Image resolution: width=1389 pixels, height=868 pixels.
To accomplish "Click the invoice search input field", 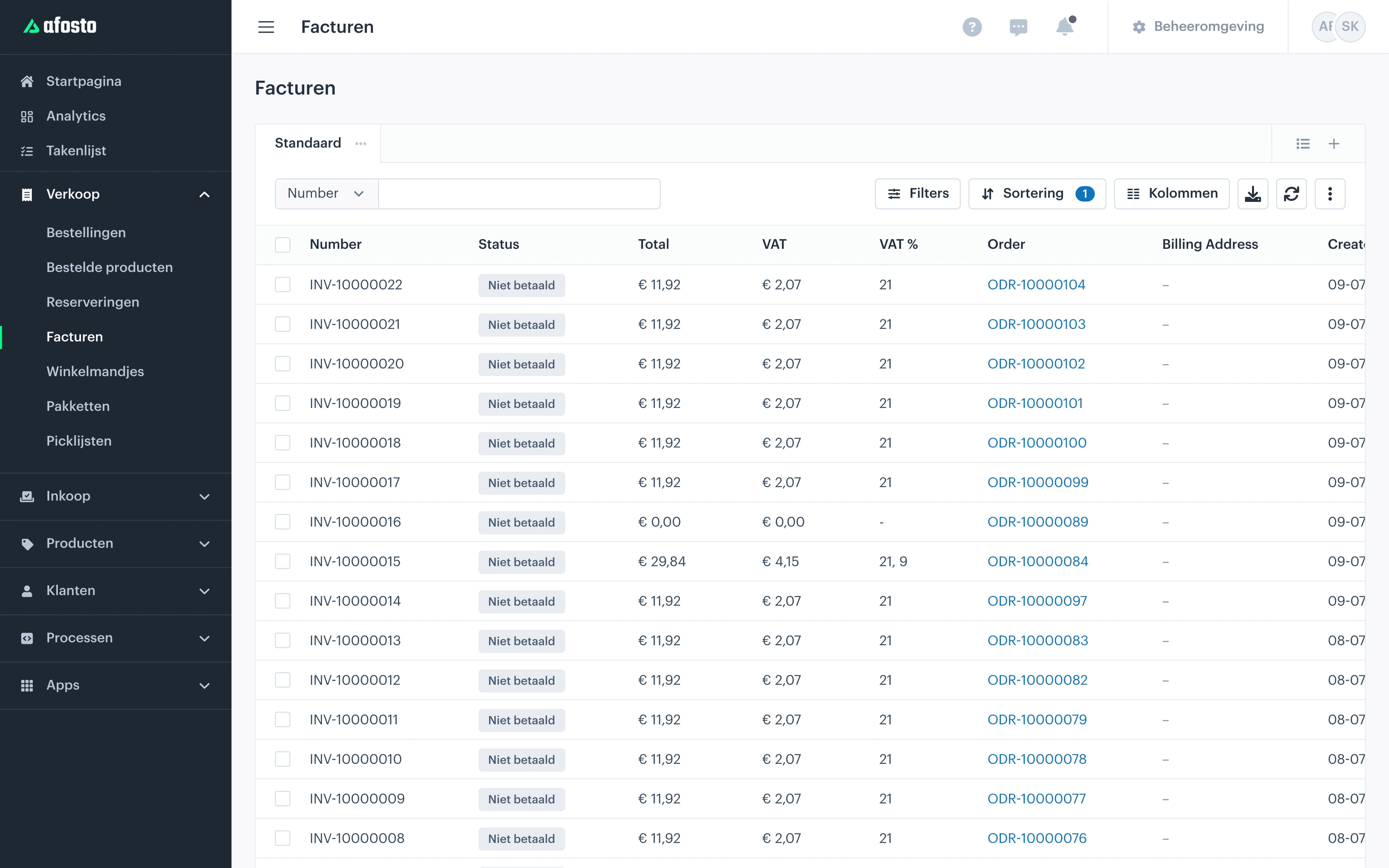I will [x=519, y=194].
